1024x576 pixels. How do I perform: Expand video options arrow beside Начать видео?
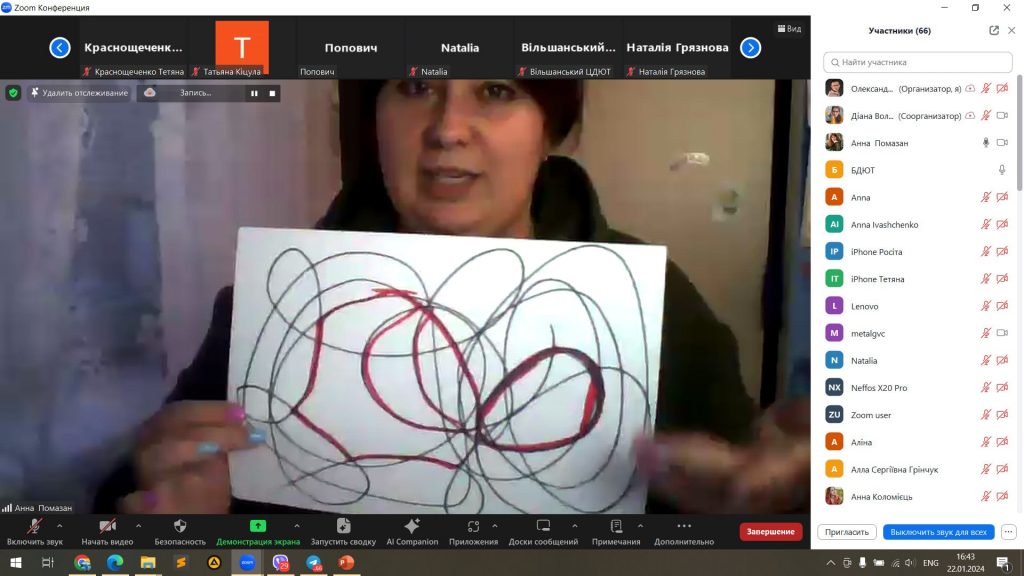click(x=138, y=525)
